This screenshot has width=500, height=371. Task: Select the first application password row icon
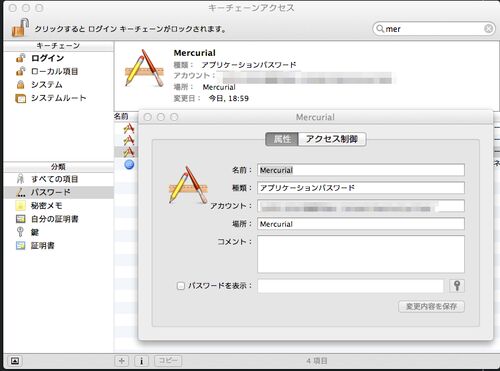tap(129, 128)
